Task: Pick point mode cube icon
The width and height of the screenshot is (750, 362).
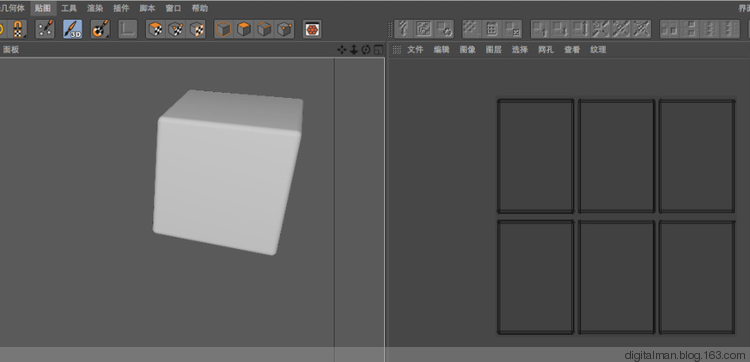Action: tap(285, 29)
